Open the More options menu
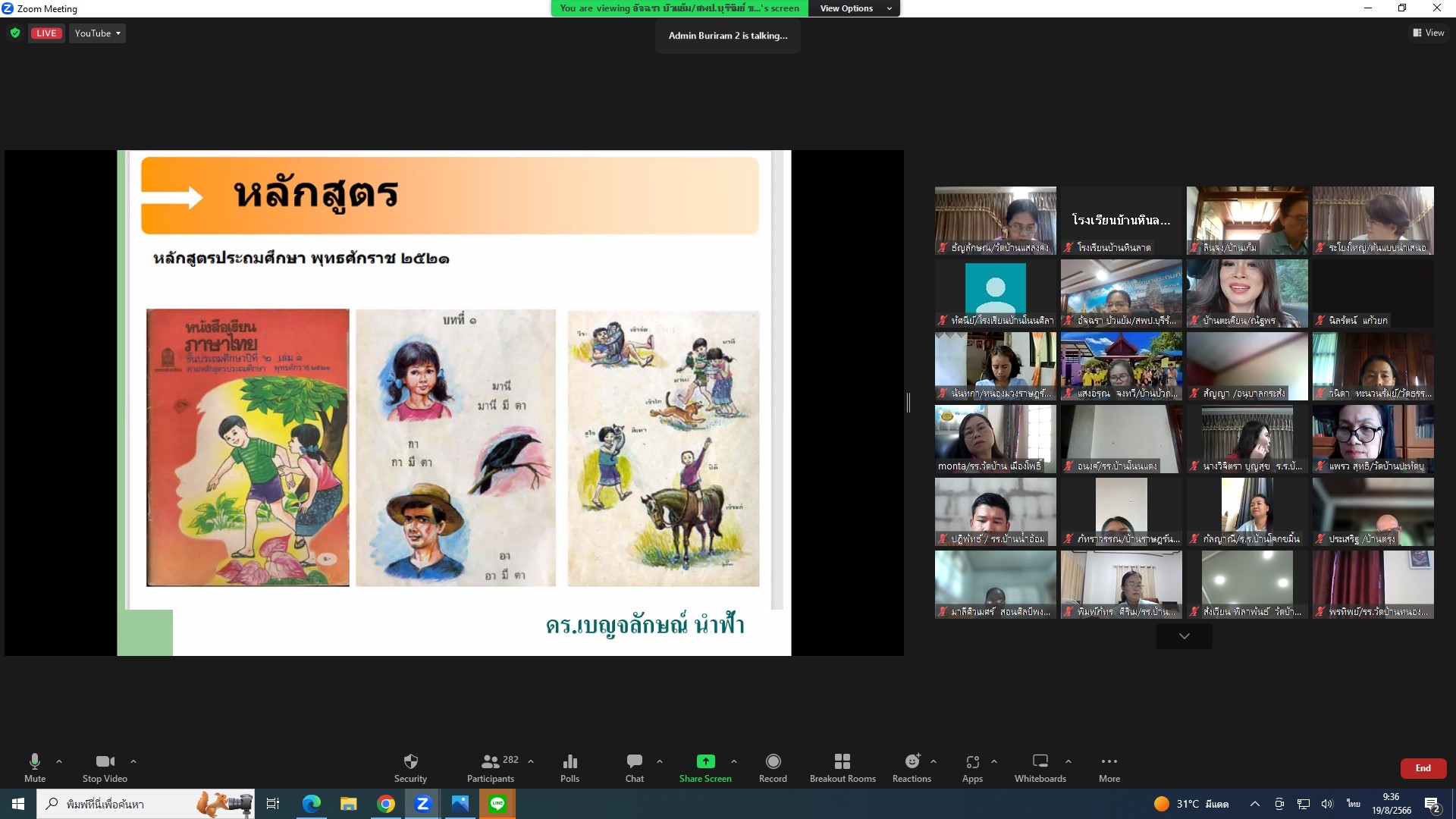The width and height of the screenshot is (1456, 819). click(1109, 767)
